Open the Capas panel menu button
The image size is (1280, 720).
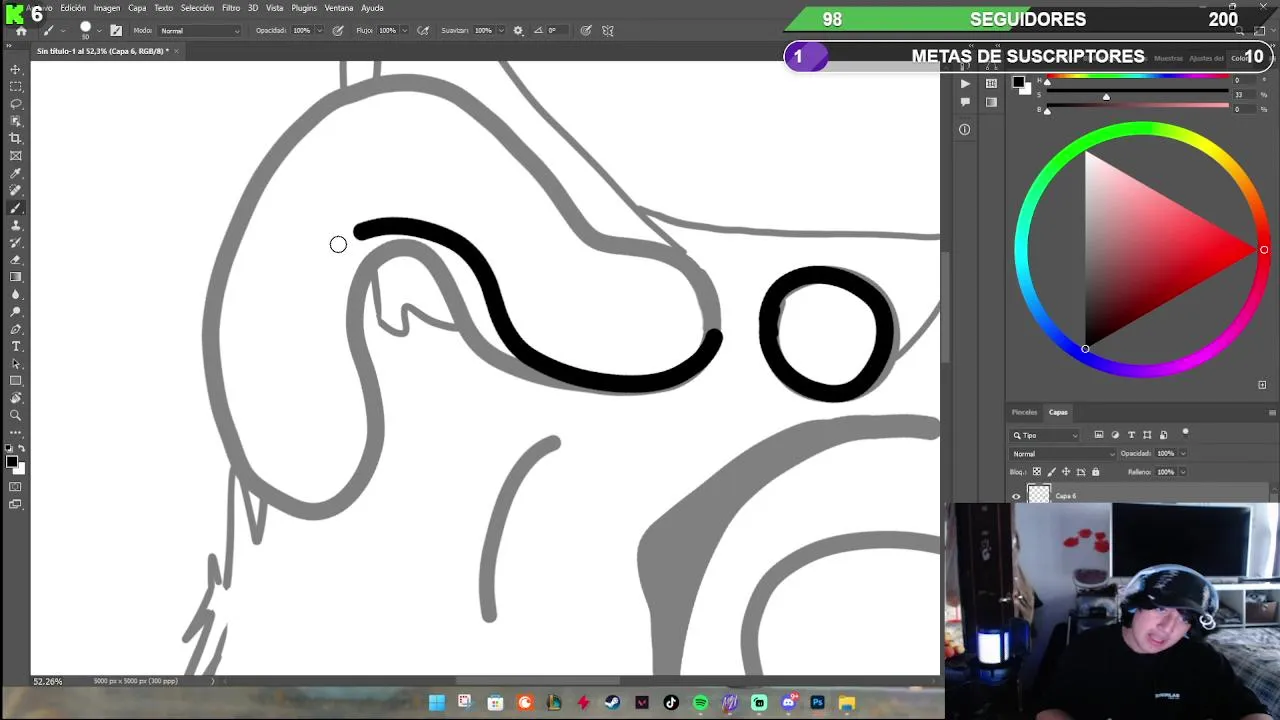coord(1272,412)
